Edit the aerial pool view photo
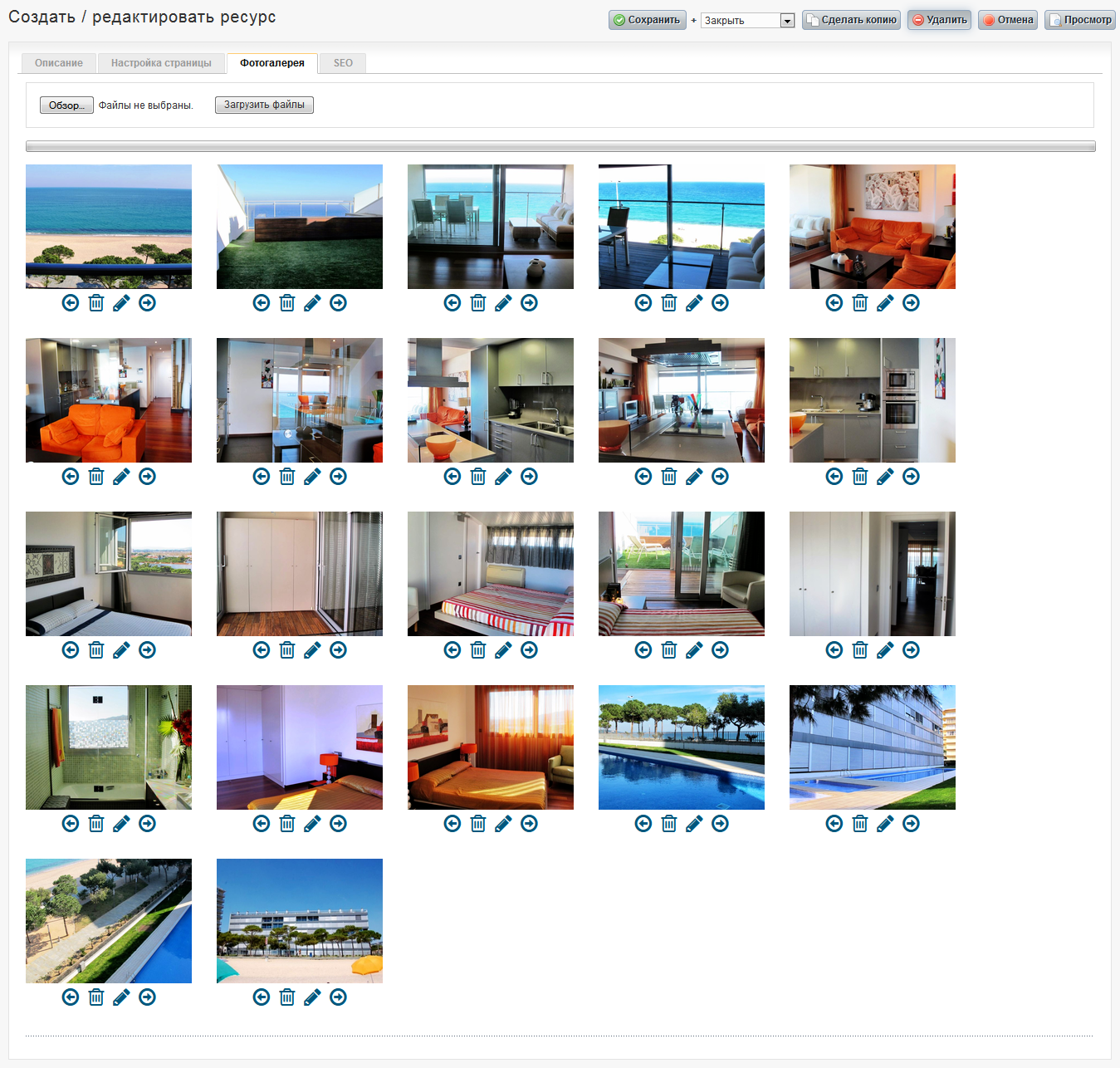This screenshot has width=1120, height=1068. point(121,997)
